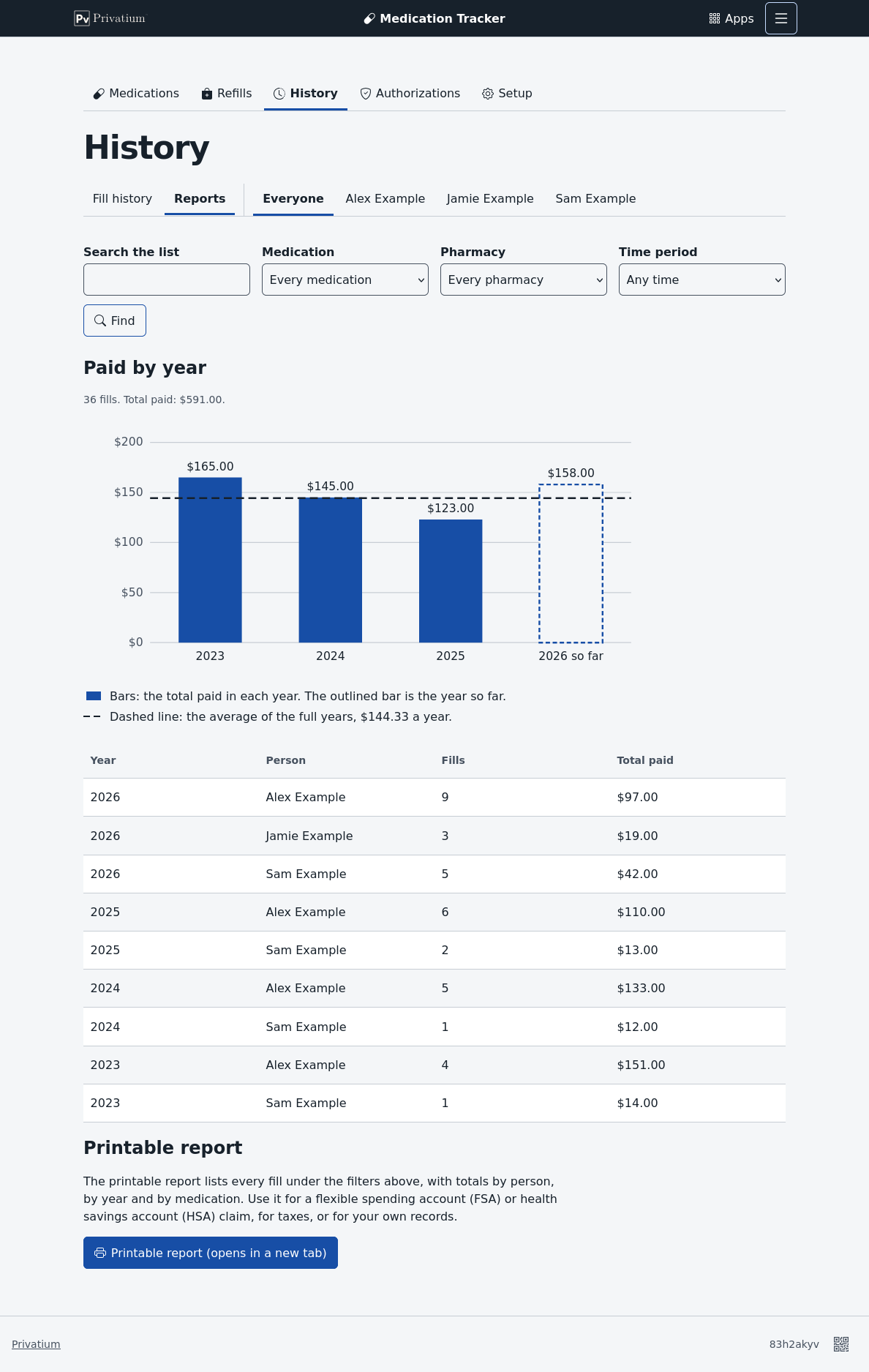
Task: Switch to Fill history sub-tab
Action: click(122, 199)
